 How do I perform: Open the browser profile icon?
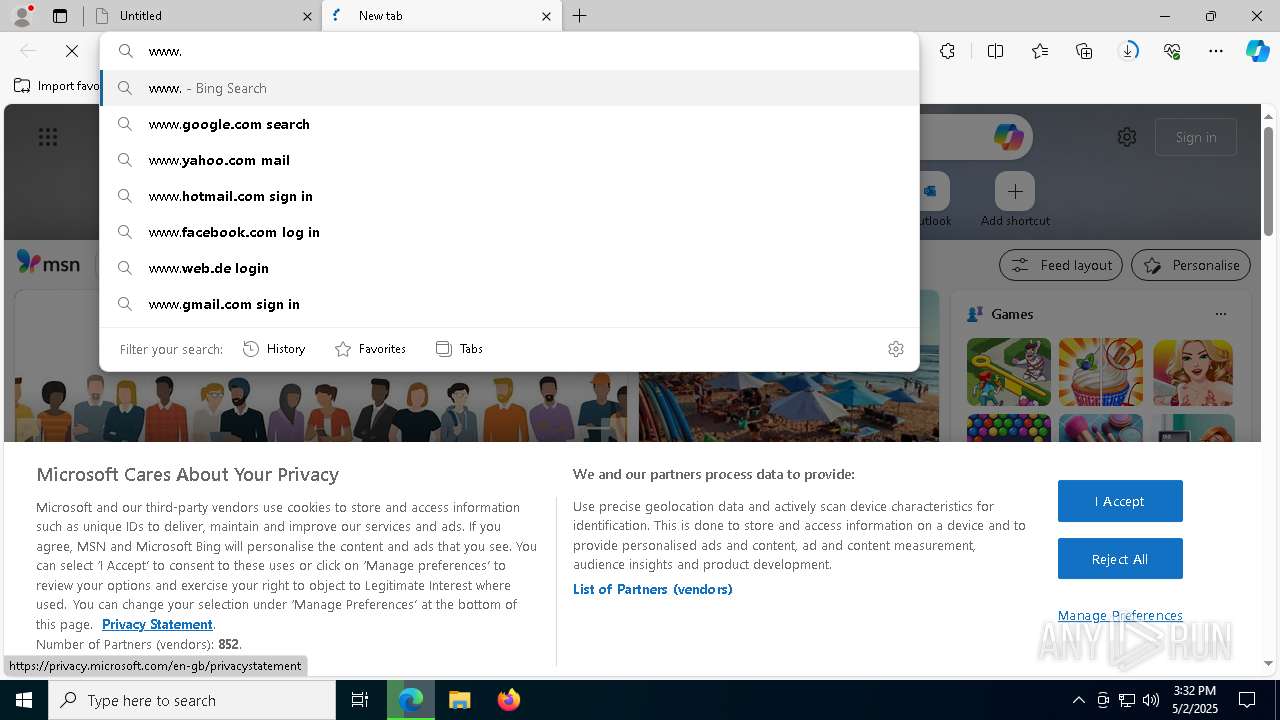point(21,15)
